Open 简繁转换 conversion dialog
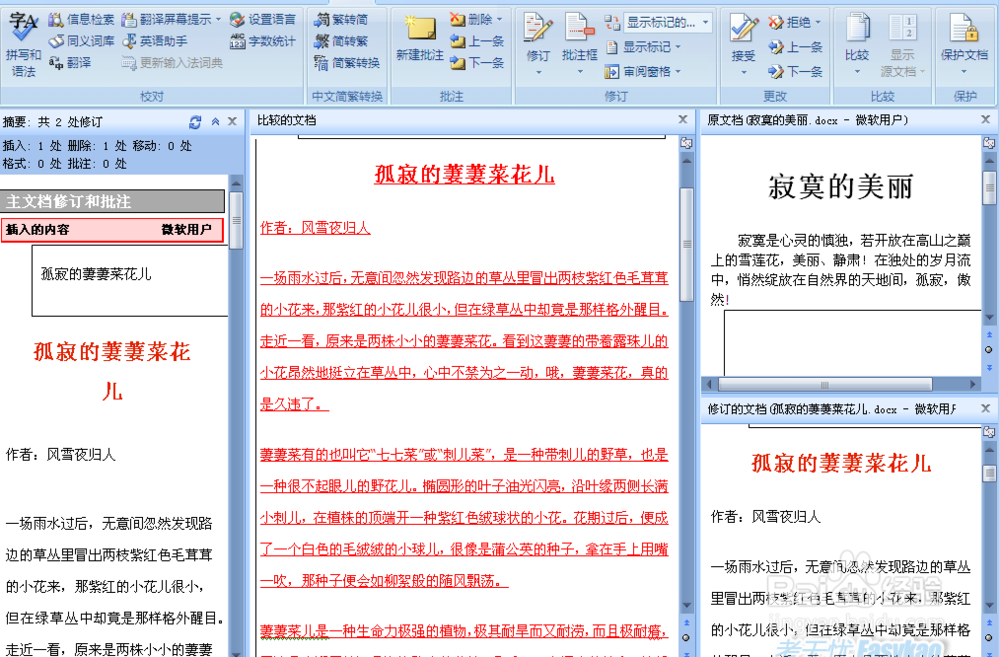The width and height of the screenshot is (1000, 657). coord(347,63)
